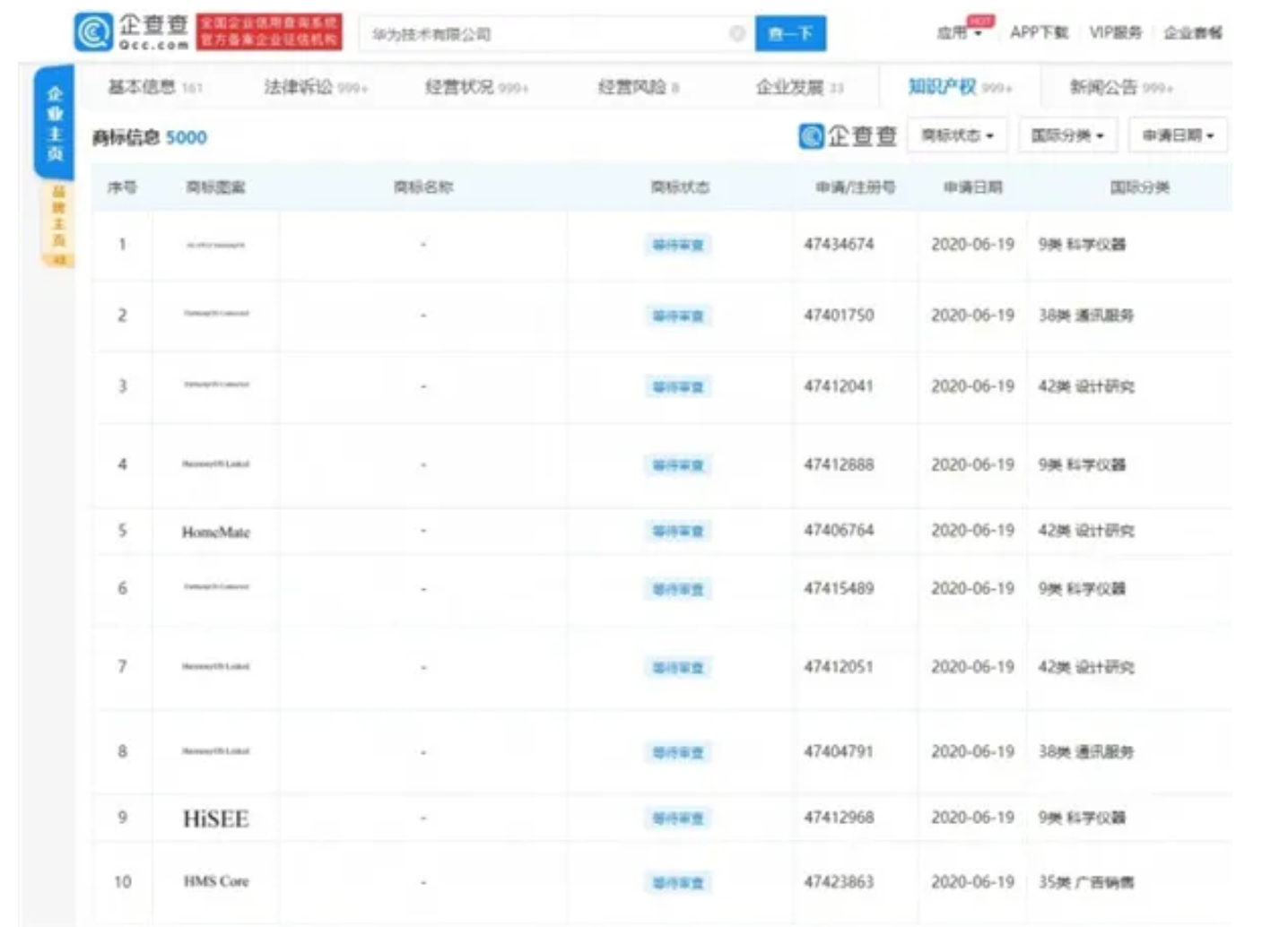Click the VIP服务 entry
The image size is (1288, 927).
1118,32
